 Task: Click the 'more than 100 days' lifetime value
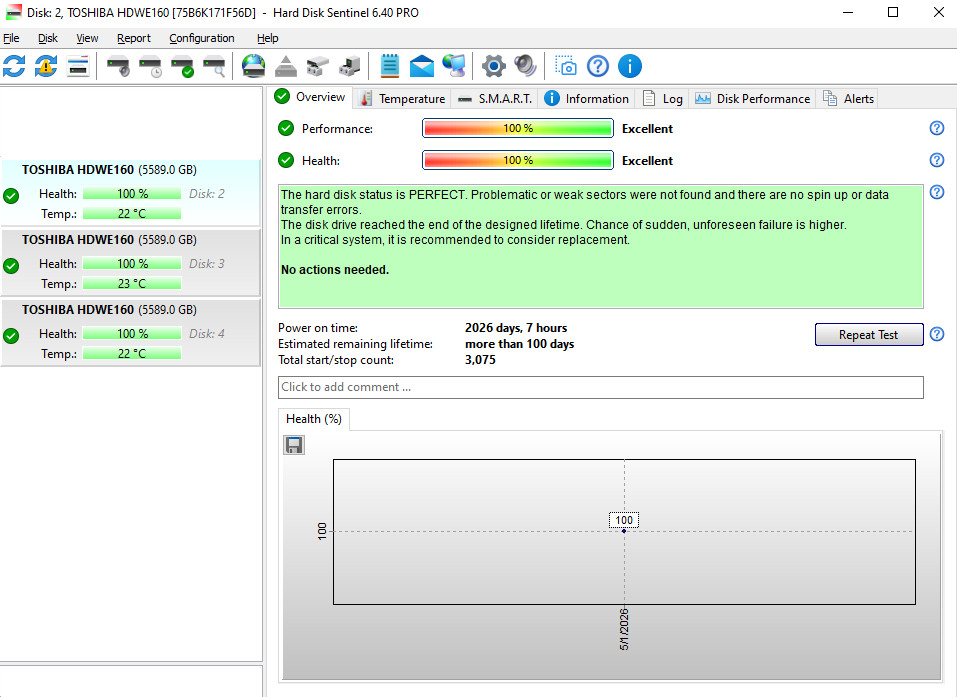point(519,344)
